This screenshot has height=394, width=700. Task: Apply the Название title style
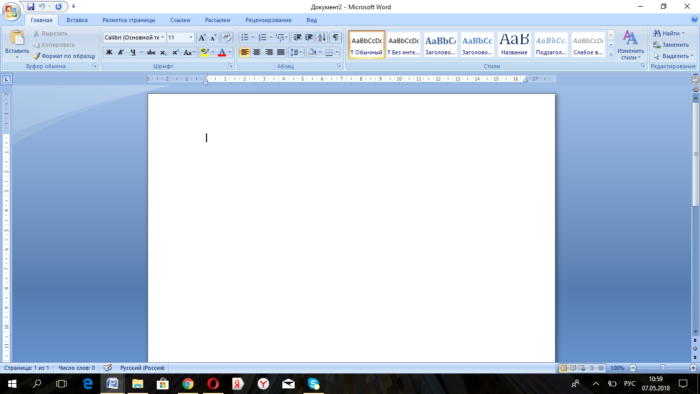coord(514,45)
